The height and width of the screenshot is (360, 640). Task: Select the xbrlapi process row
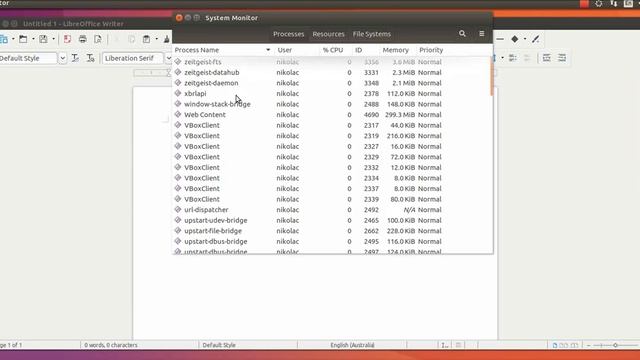pos(331,93)
